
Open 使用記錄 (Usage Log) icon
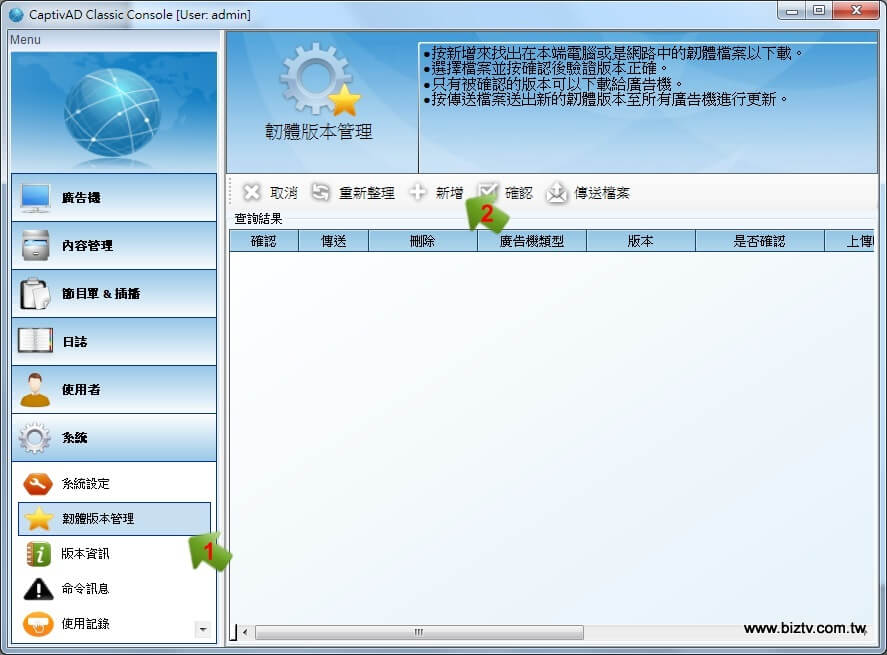(x=38, y=624)
